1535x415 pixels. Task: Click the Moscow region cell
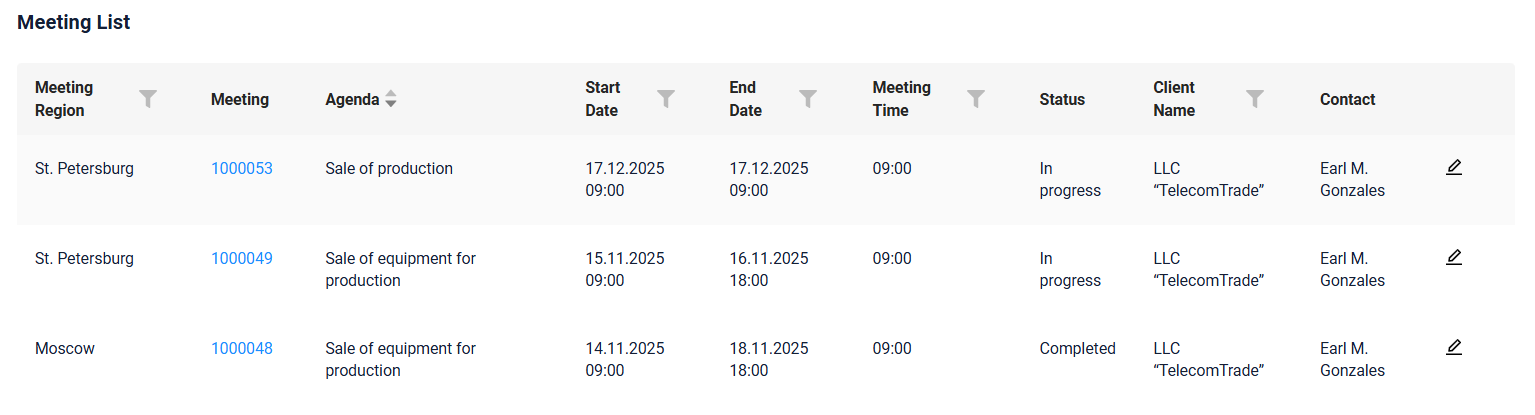tap(65, 348)
